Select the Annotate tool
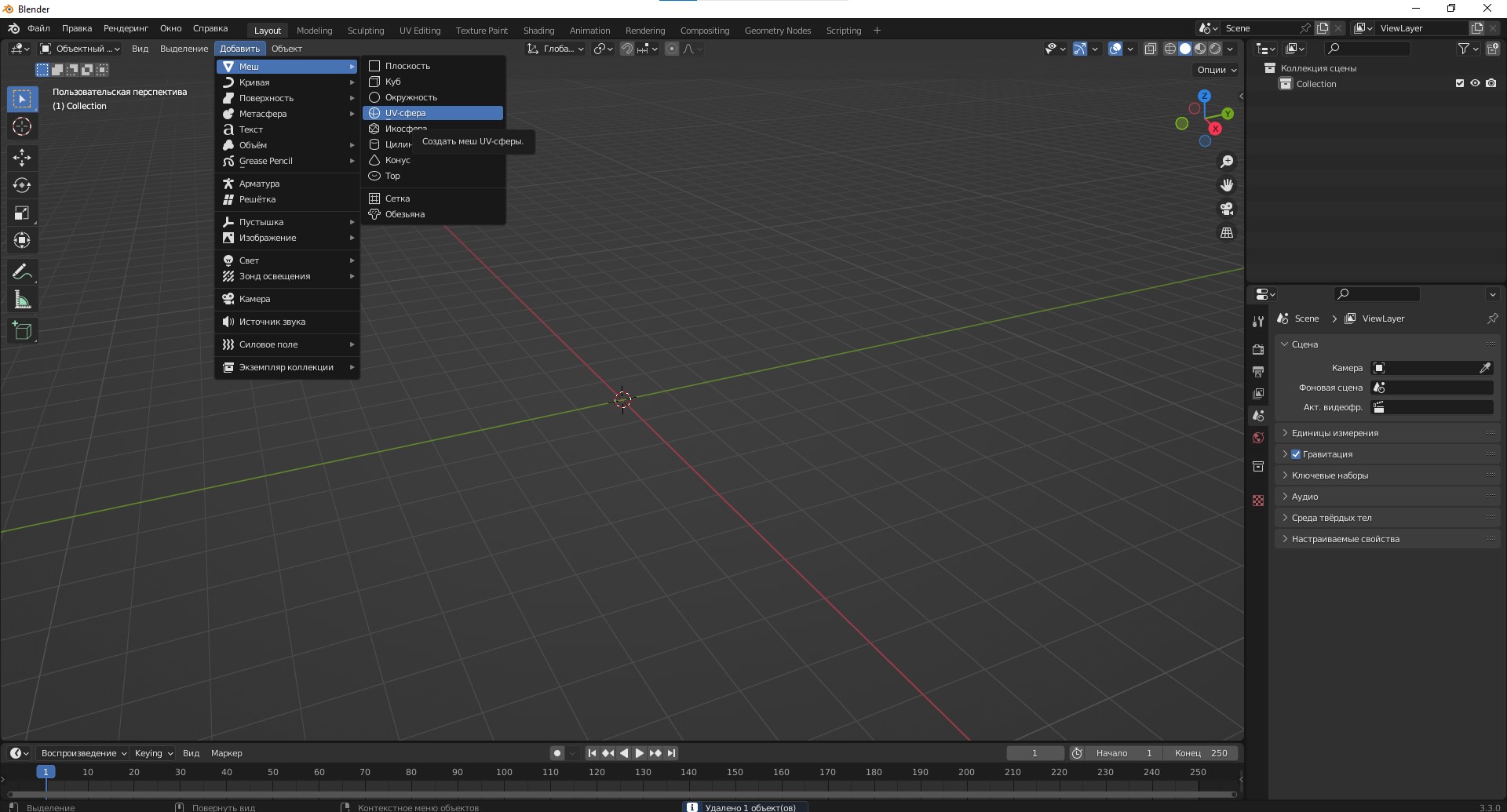This screenshot has height=812, width=1507. pyautogui.click(x=22, y=272)
